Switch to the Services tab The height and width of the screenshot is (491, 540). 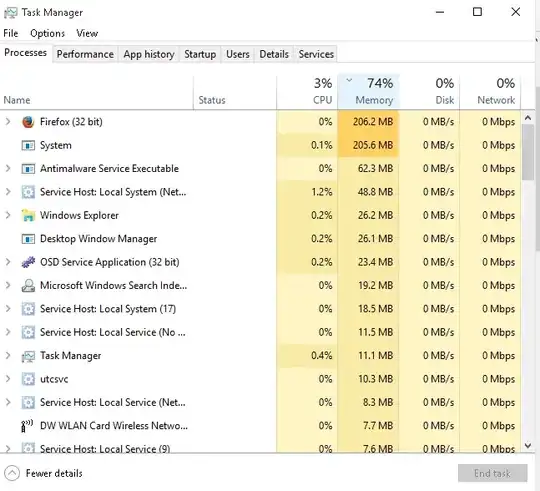pyautogui.click(x=316, y=54)
